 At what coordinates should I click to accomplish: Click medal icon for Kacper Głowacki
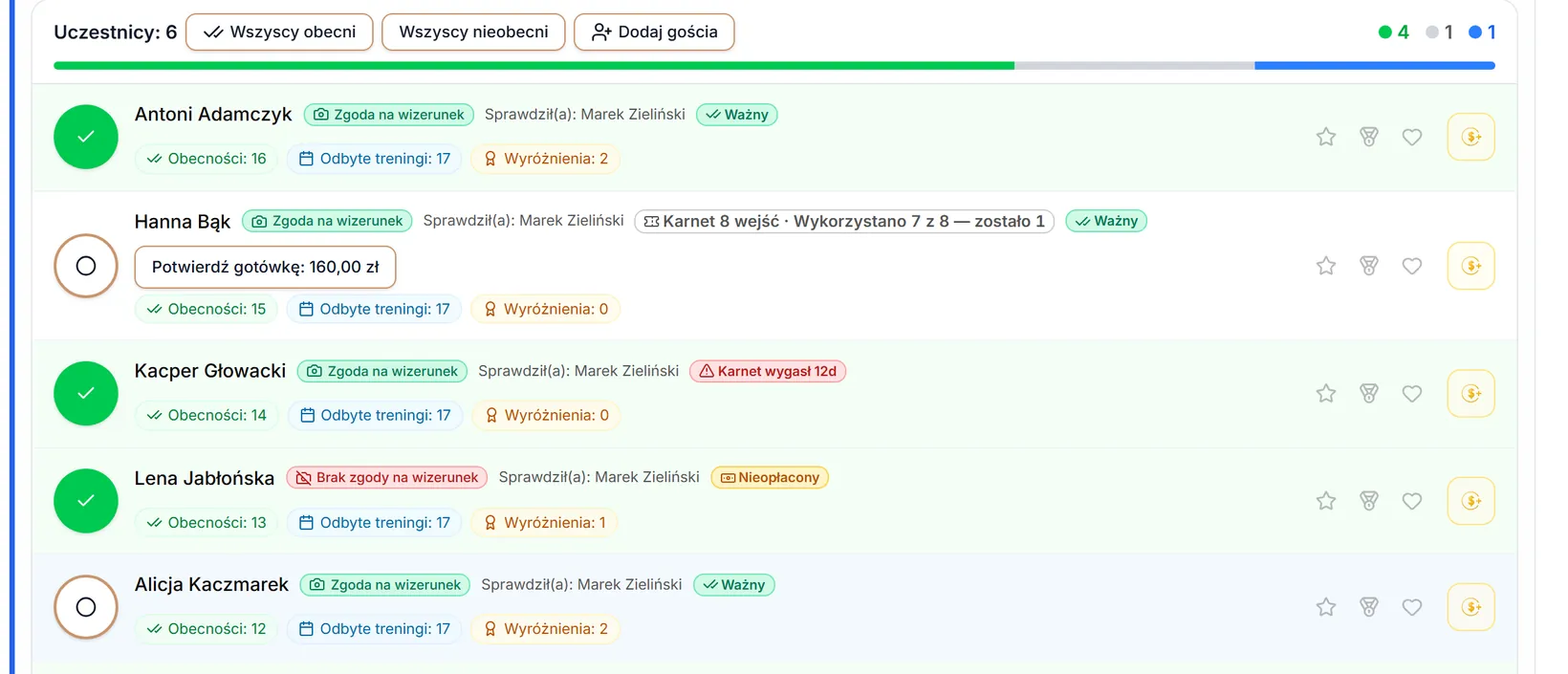[x=1369, y=393]
